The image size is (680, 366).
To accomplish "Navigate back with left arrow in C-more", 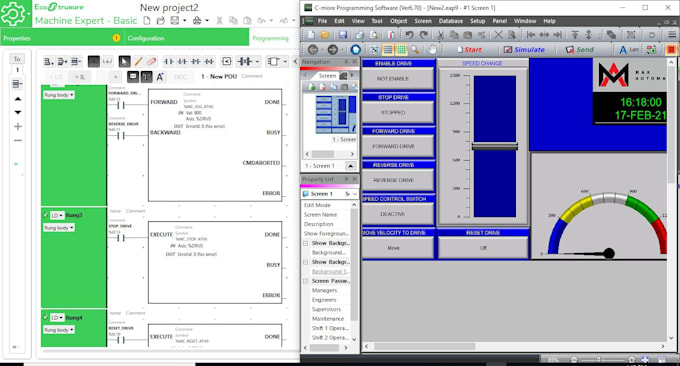I will (x=313, y=49).
